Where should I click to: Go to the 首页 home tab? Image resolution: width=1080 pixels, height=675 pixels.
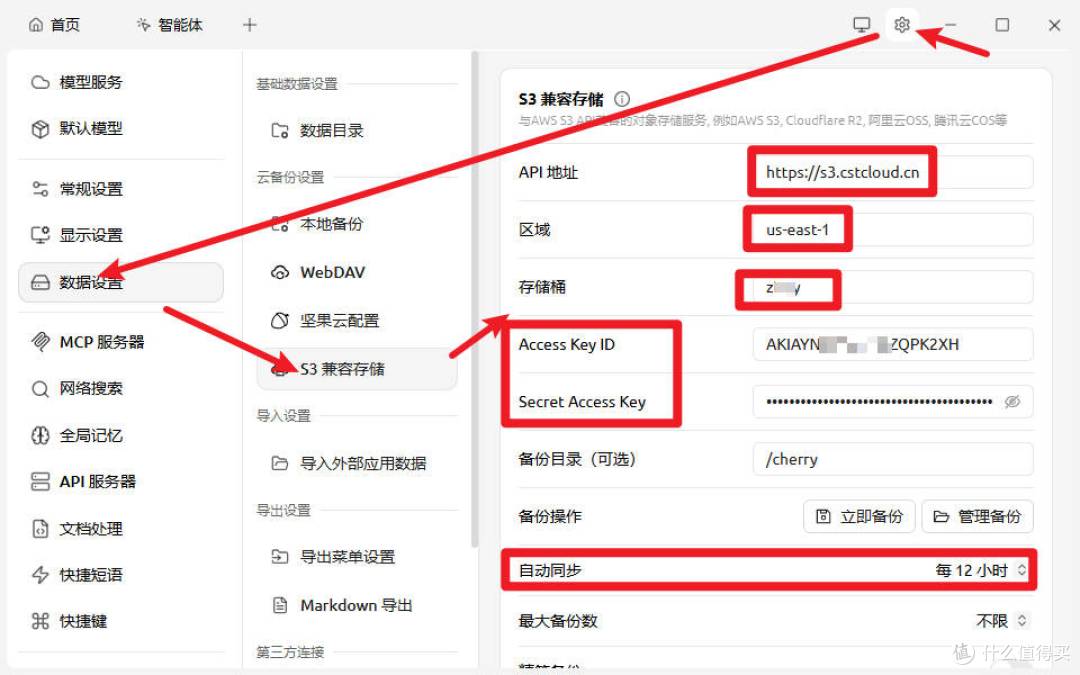coord(54,25)
